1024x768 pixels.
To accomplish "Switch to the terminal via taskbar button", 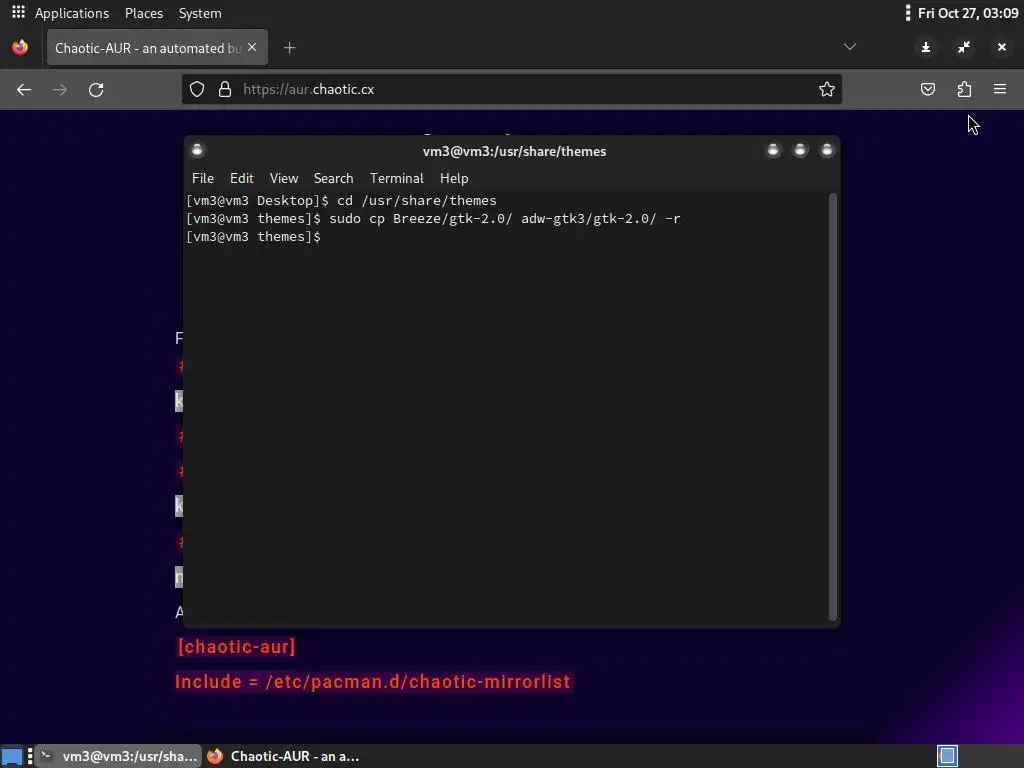I will tap(118, 756).
